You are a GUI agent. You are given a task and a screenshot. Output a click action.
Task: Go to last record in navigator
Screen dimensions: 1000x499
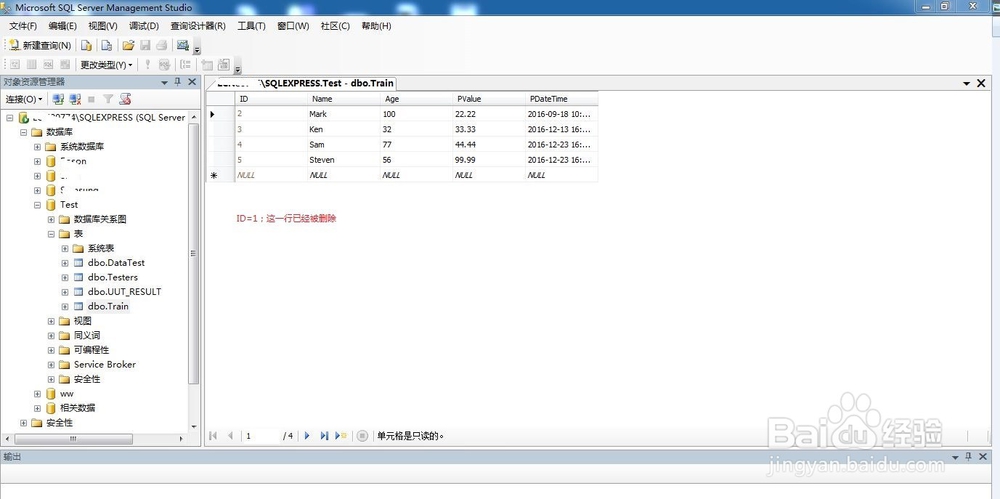coord(324,436)
